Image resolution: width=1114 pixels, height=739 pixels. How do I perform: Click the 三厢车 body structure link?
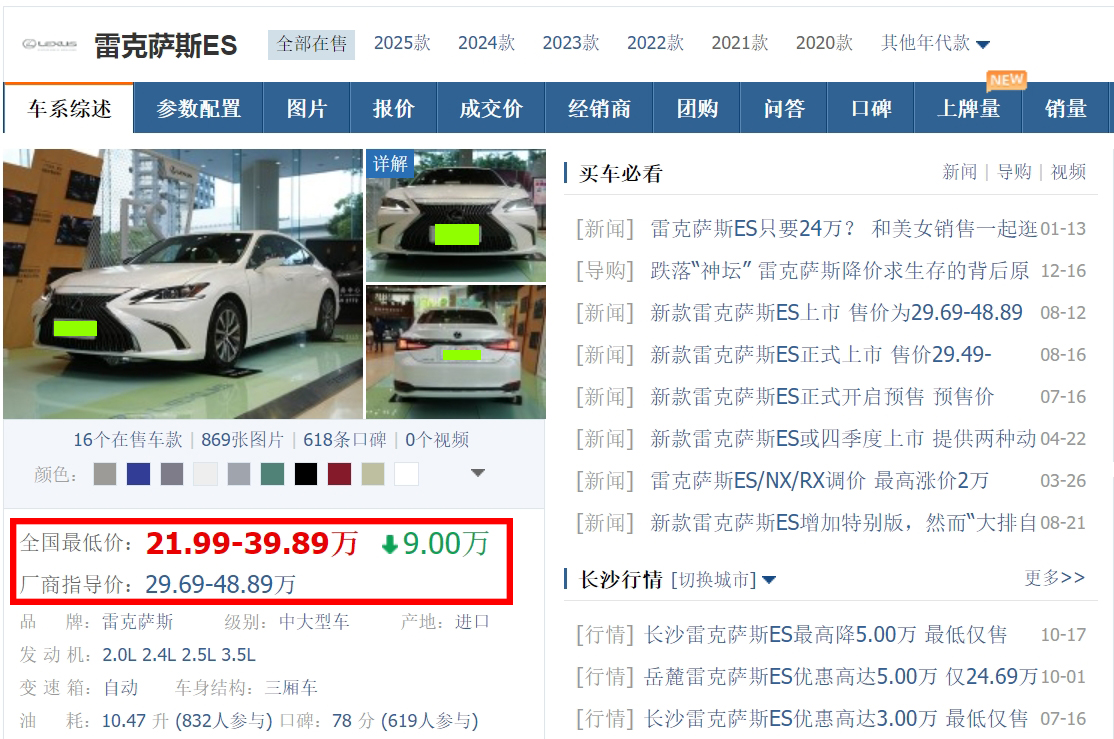(x=291, y=688)
